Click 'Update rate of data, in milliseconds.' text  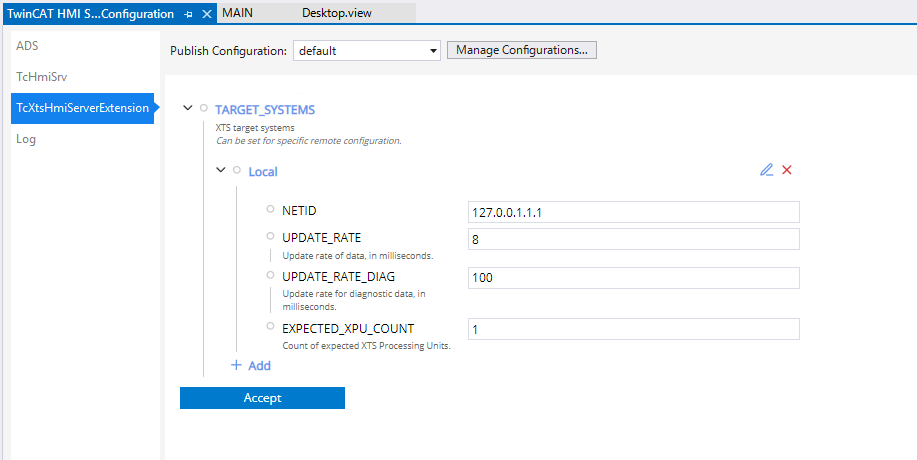tap(358, 255)
